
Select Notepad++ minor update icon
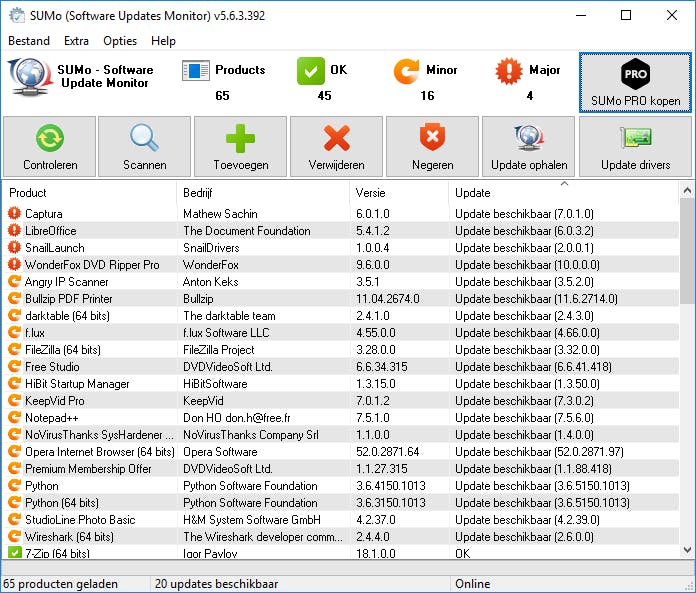(14, 418)
